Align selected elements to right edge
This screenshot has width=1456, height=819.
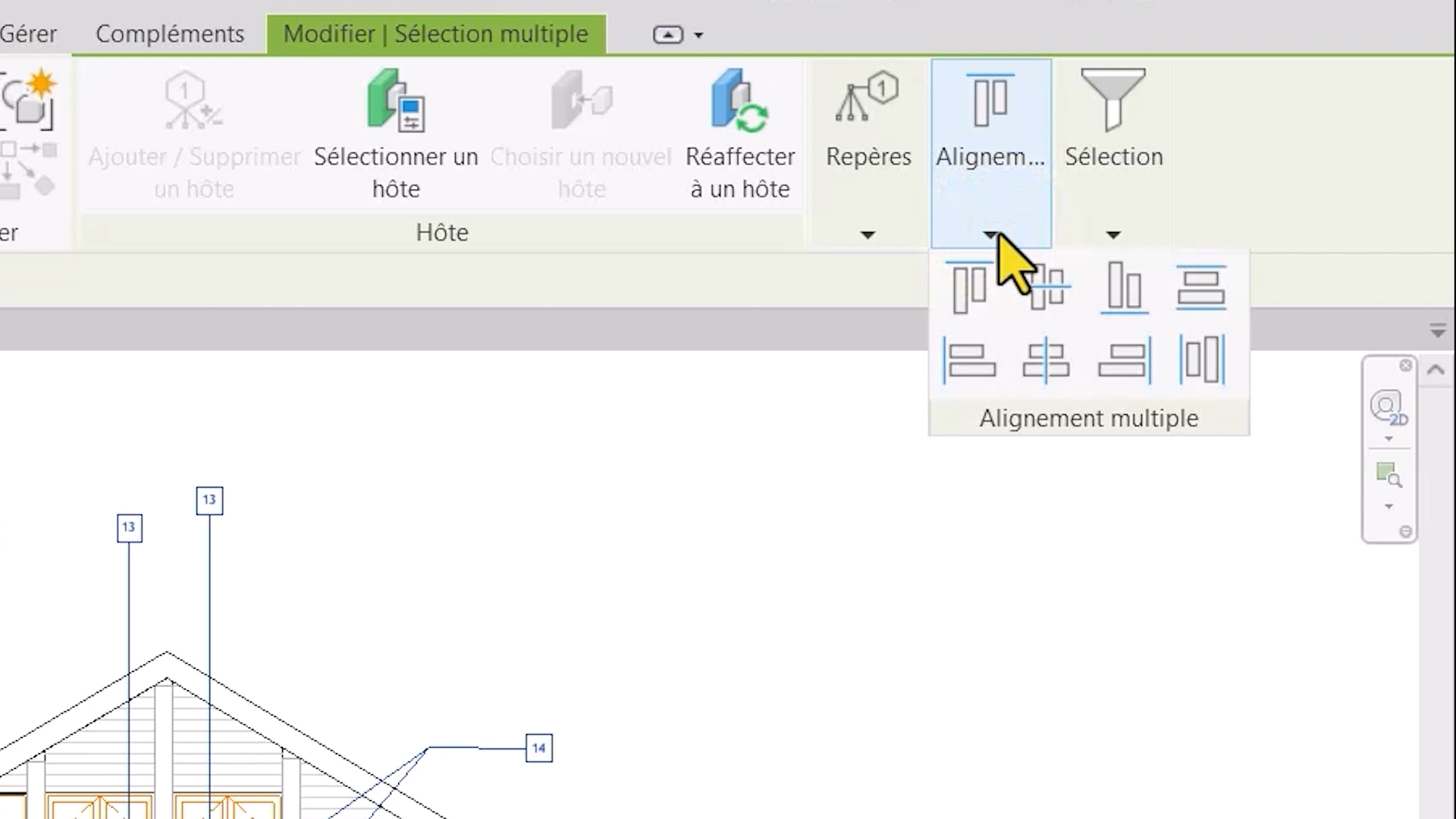point(1124,359)
